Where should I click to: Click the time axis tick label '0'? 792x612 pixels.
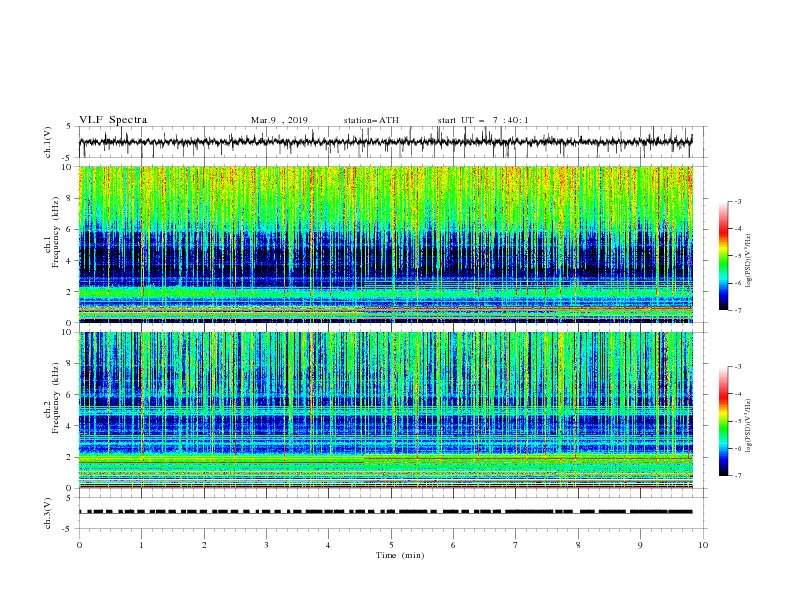tap(79, 545)
